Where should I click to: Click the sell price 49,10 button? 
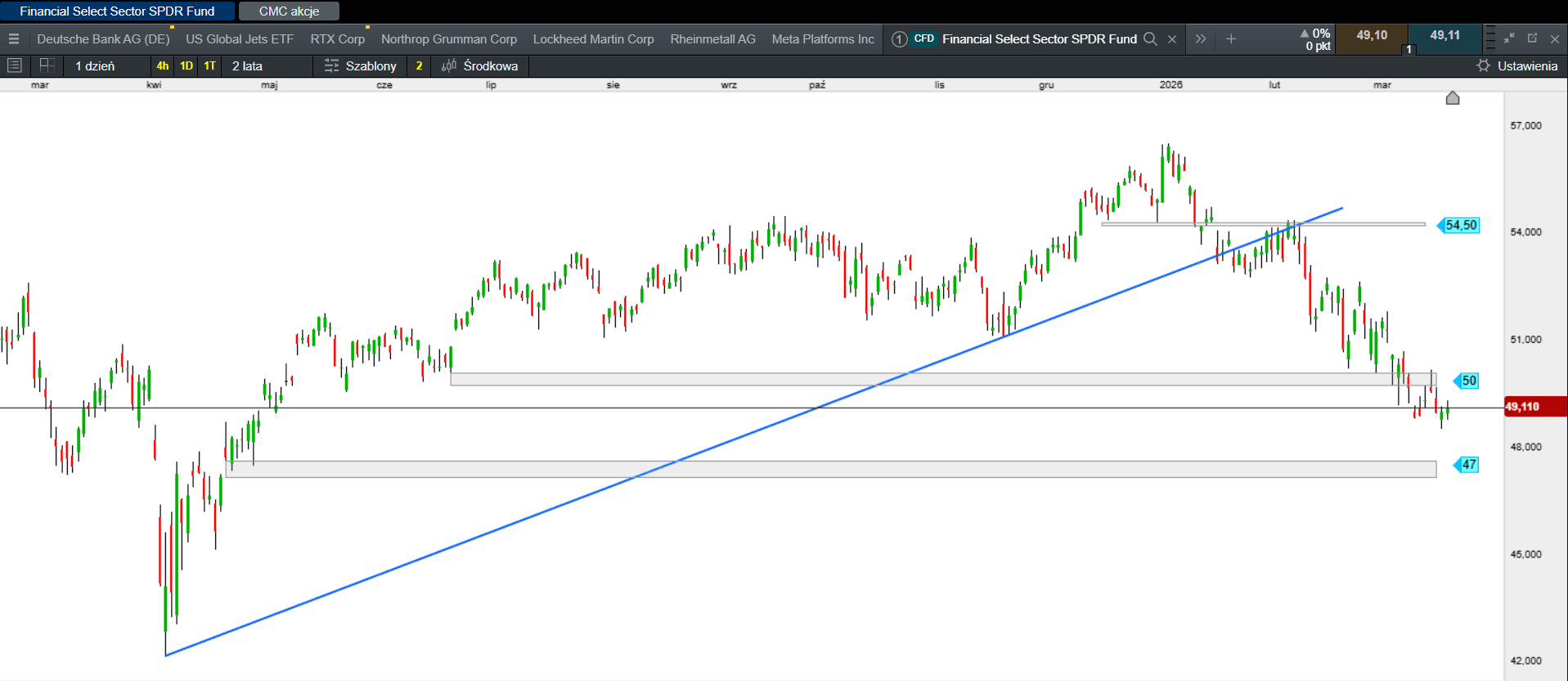point(1372,36)
